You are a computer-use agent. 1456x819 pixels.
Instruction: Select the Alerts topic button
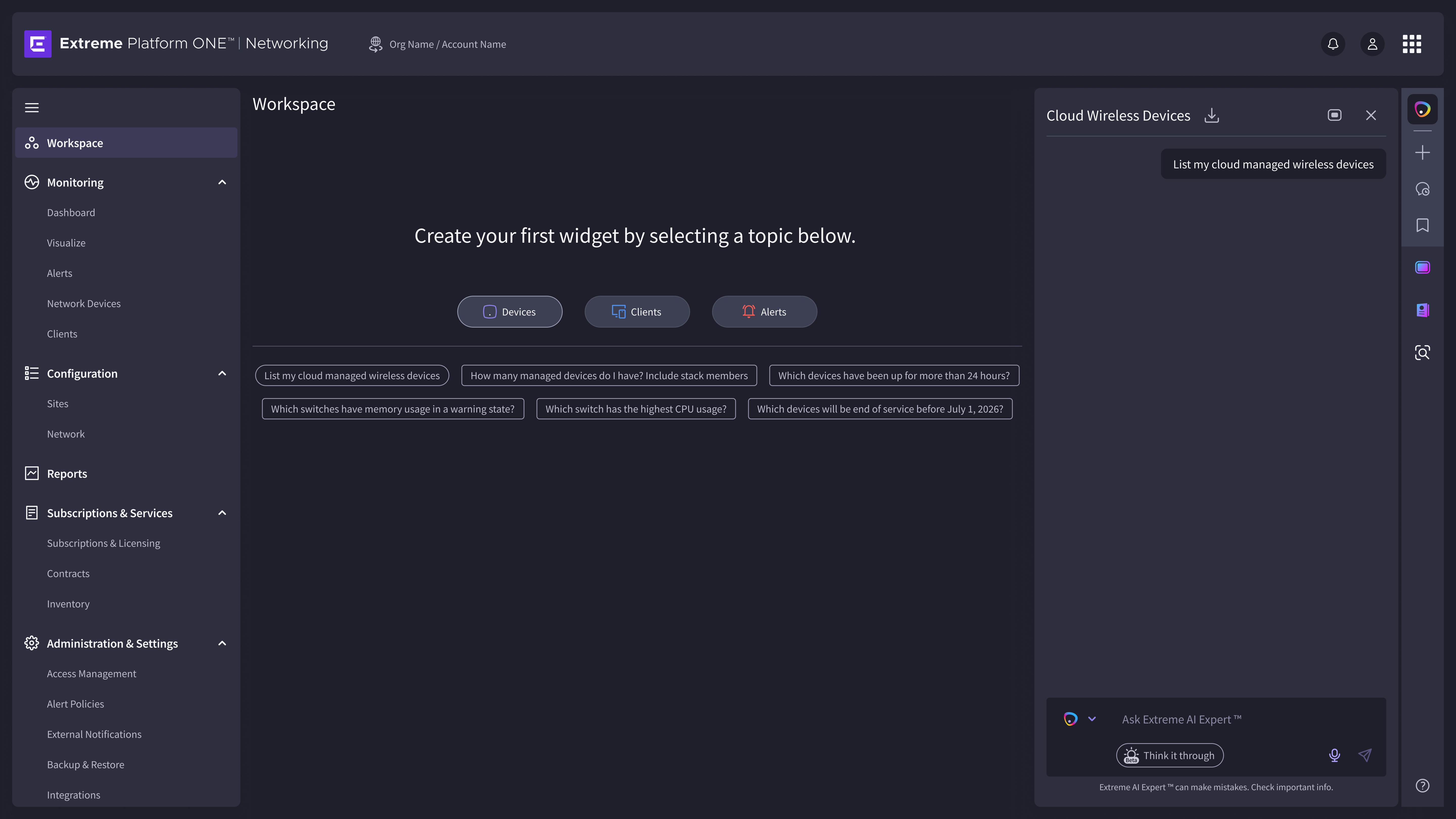(x=764, y=311)
